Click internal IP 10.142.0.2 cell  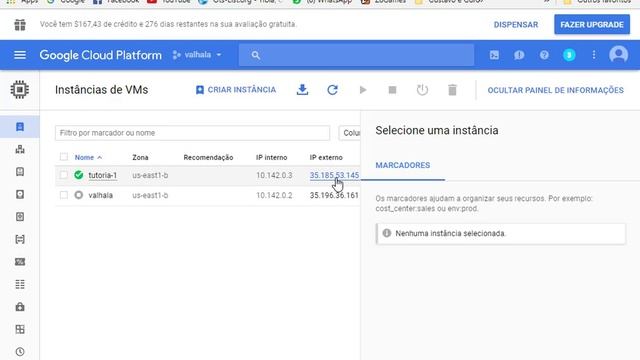274,195
